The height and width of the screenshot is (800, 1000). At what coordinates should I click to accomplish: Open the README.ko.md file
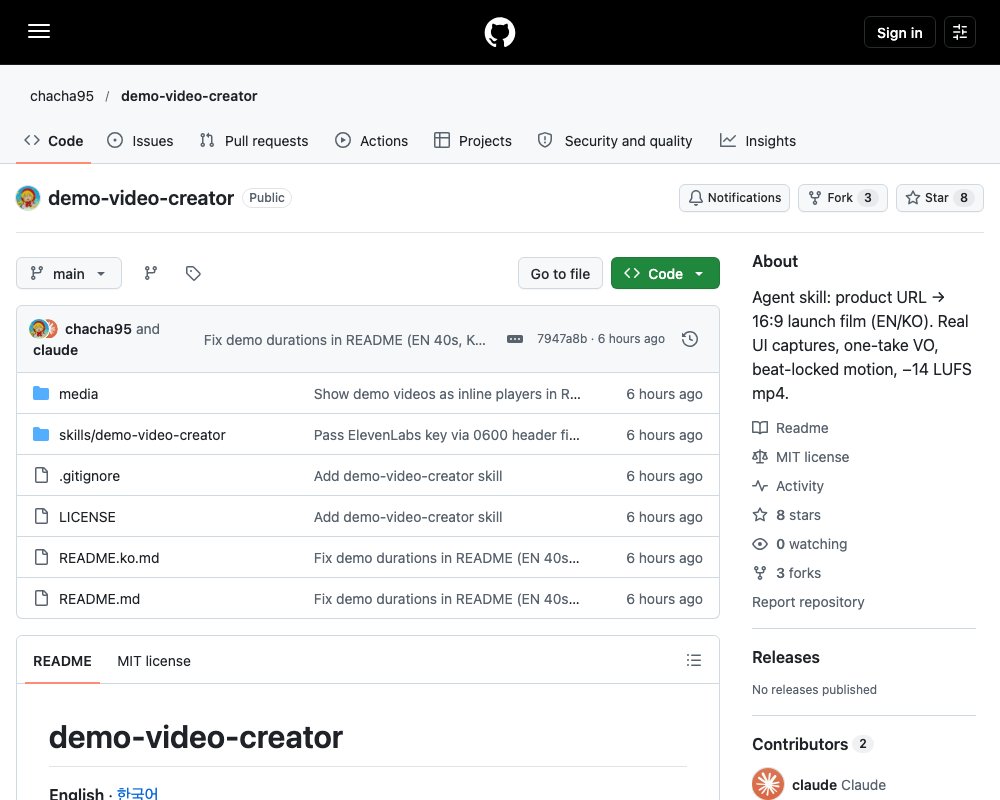[109, 558]
